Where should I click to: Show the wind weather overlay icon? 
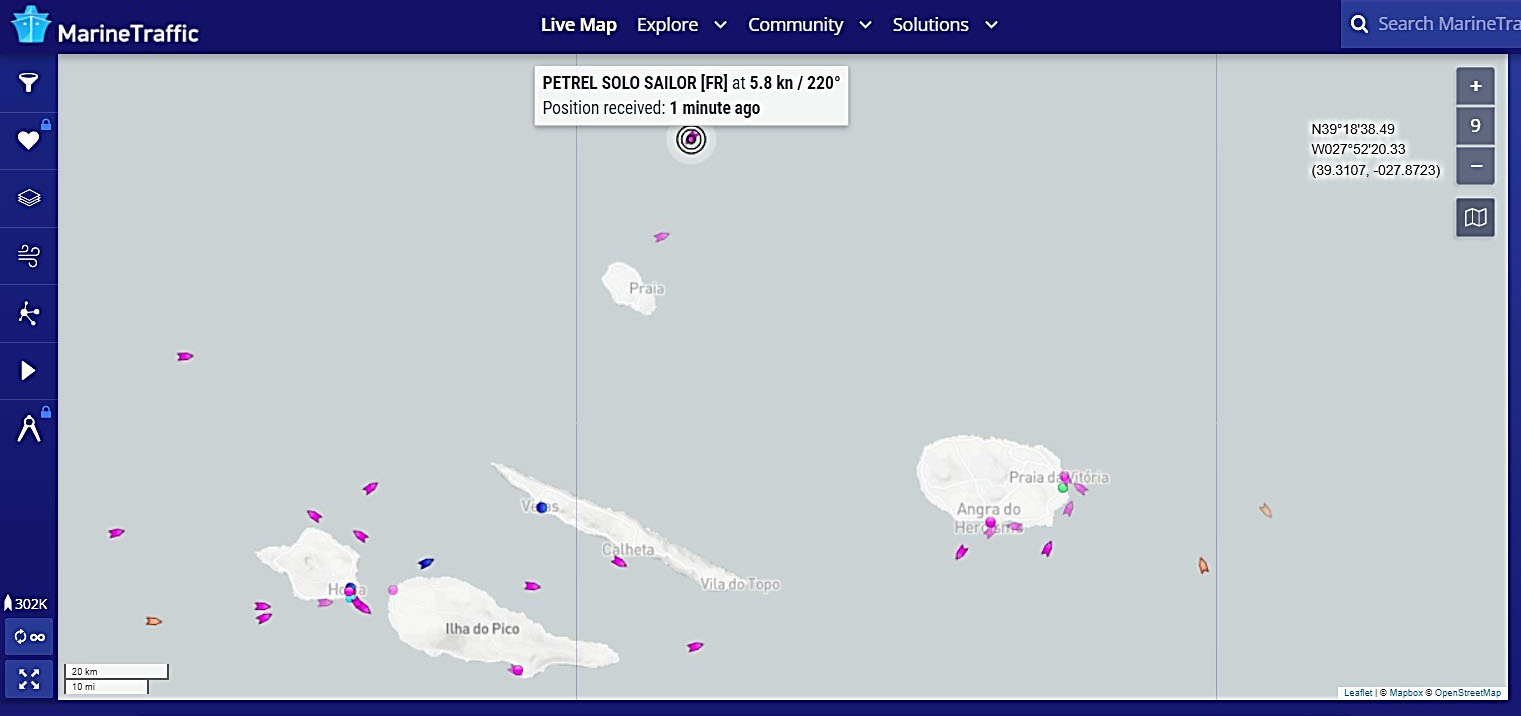[28, 256]
